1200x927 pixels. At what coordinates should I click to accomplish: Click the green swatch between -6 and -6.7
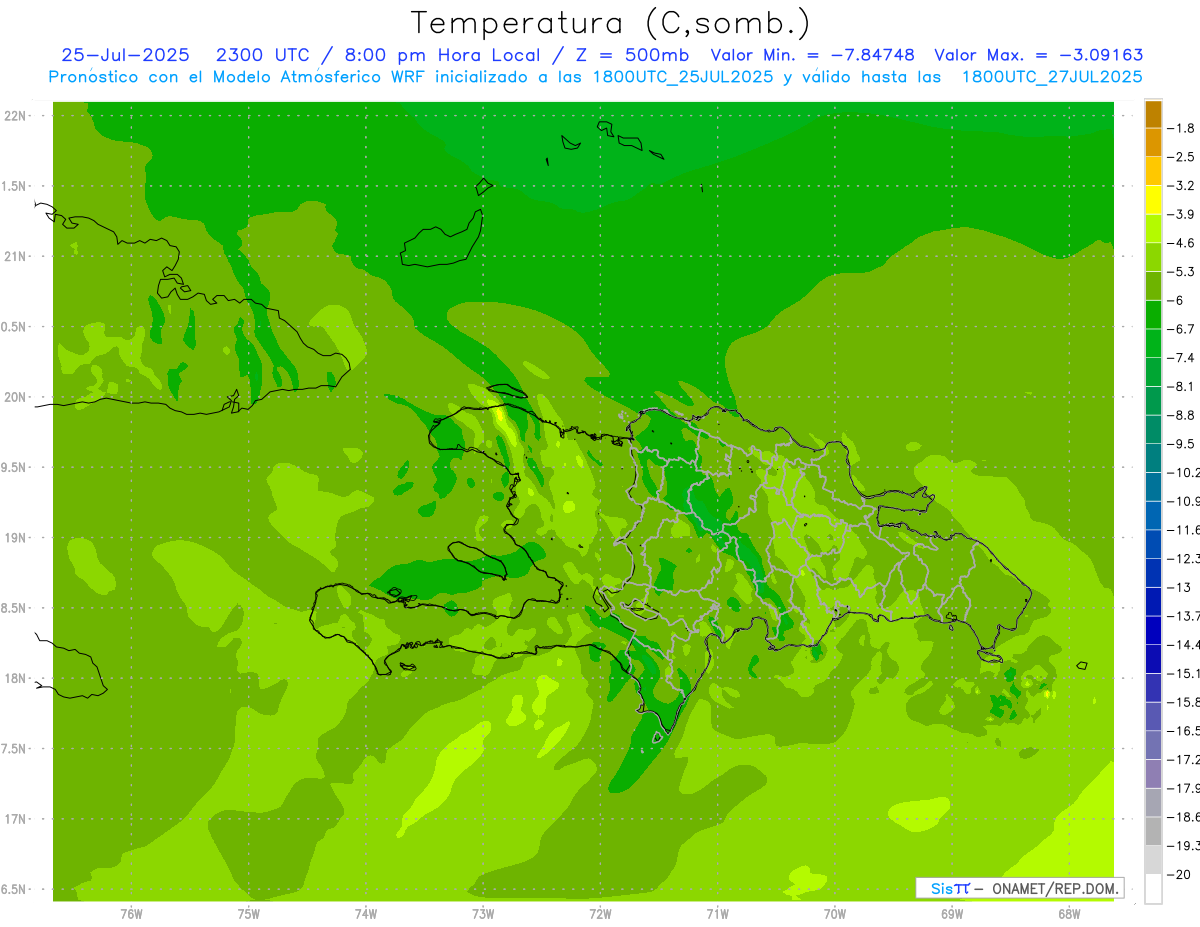pyautogui.click(x=1153, y=315)
